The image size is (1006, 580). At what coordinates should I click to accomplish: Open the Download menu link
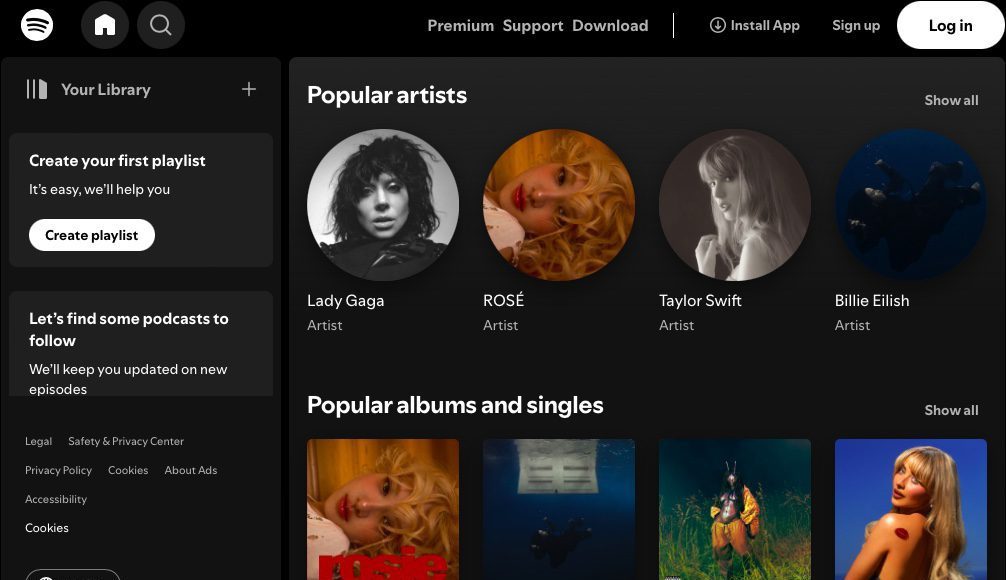[x=610, y=26]
